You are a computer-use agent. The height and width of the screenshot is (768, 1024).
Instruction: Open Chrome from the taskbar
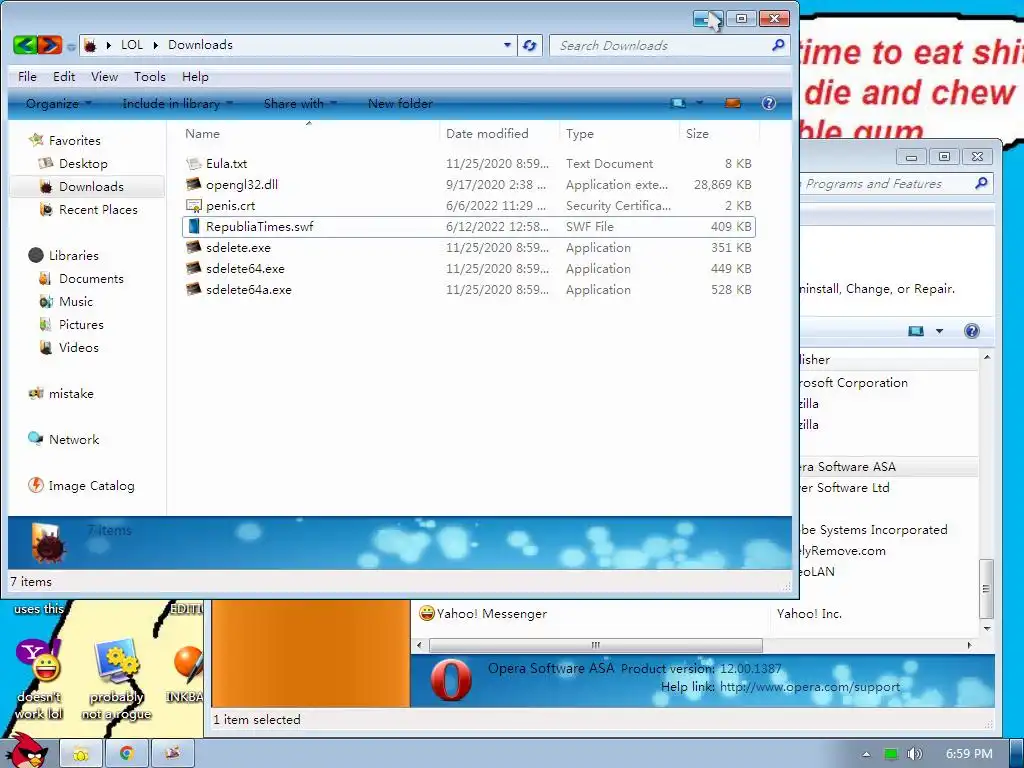click(x=126, y=754)
